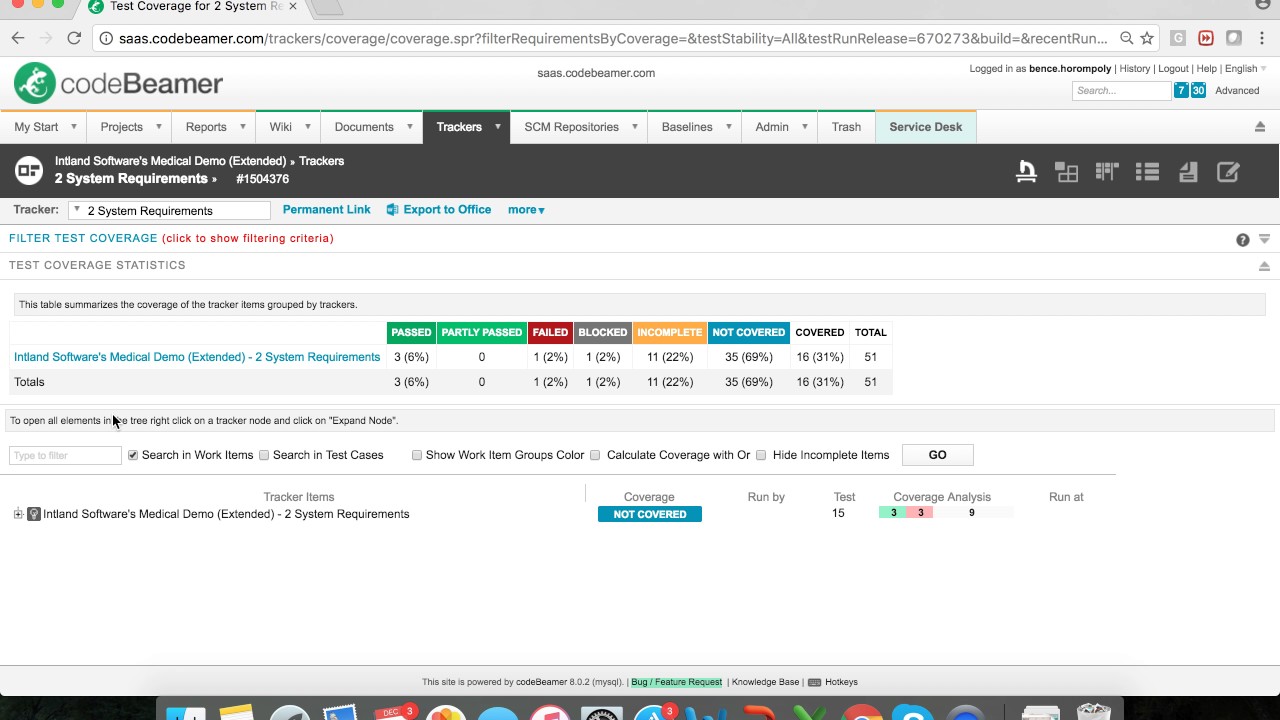
Task: Click the Search... box in header
Action: pyautogui.click(x=1121, y=90)
